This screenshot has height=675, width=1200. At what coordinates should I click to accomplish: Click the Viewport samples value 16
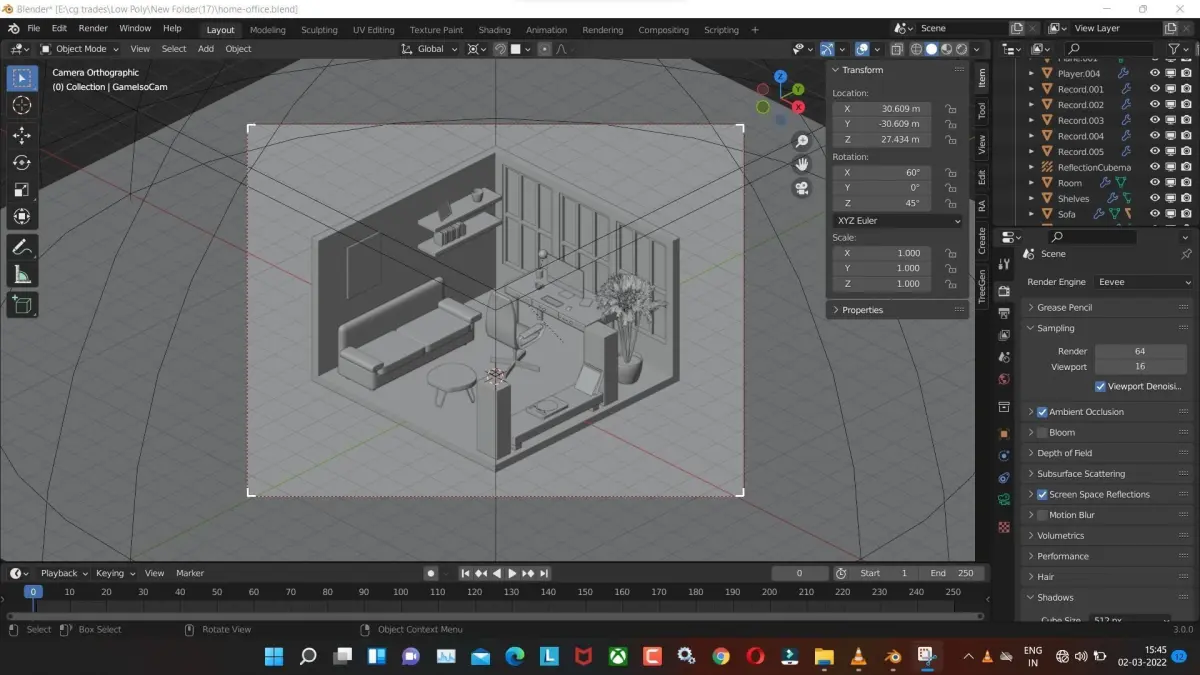pyautogui.click(x=1140, y=367)
